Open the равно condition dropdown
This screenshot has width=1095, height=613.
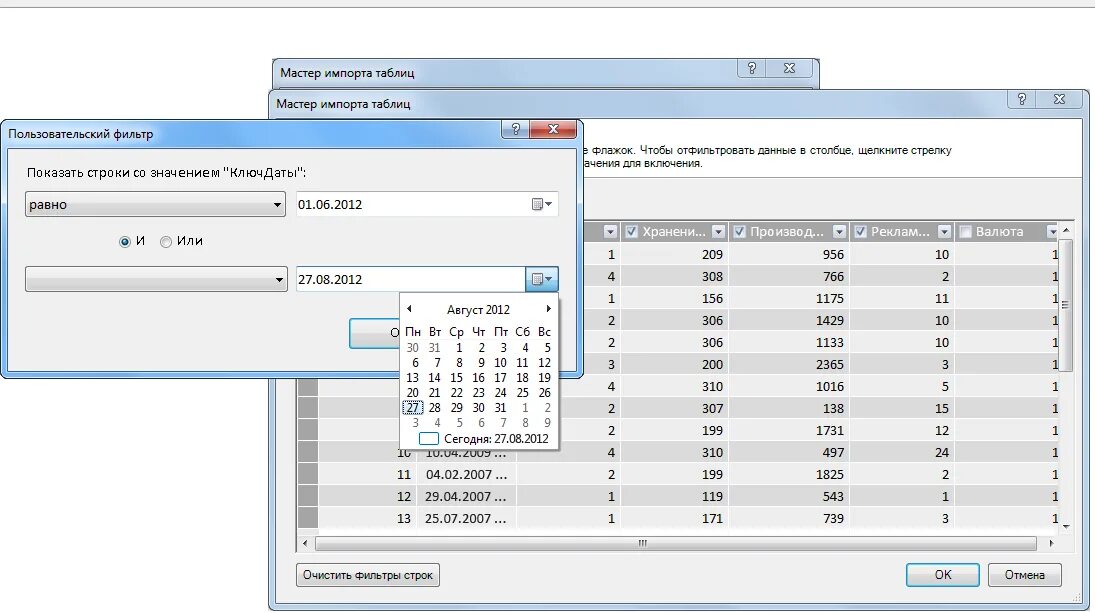(155, 205)
